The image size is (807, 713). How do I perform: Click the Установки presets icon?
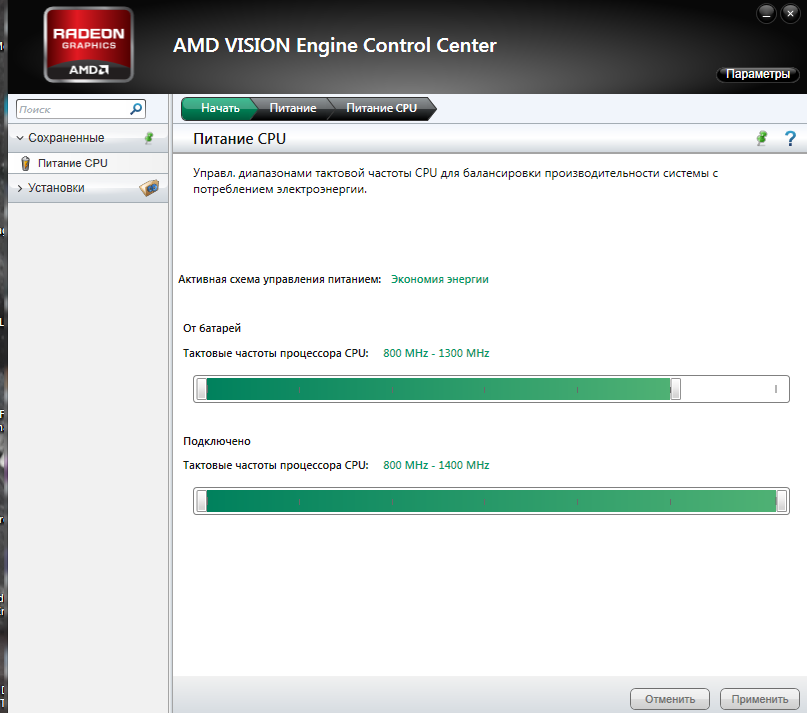click(149, 188)
